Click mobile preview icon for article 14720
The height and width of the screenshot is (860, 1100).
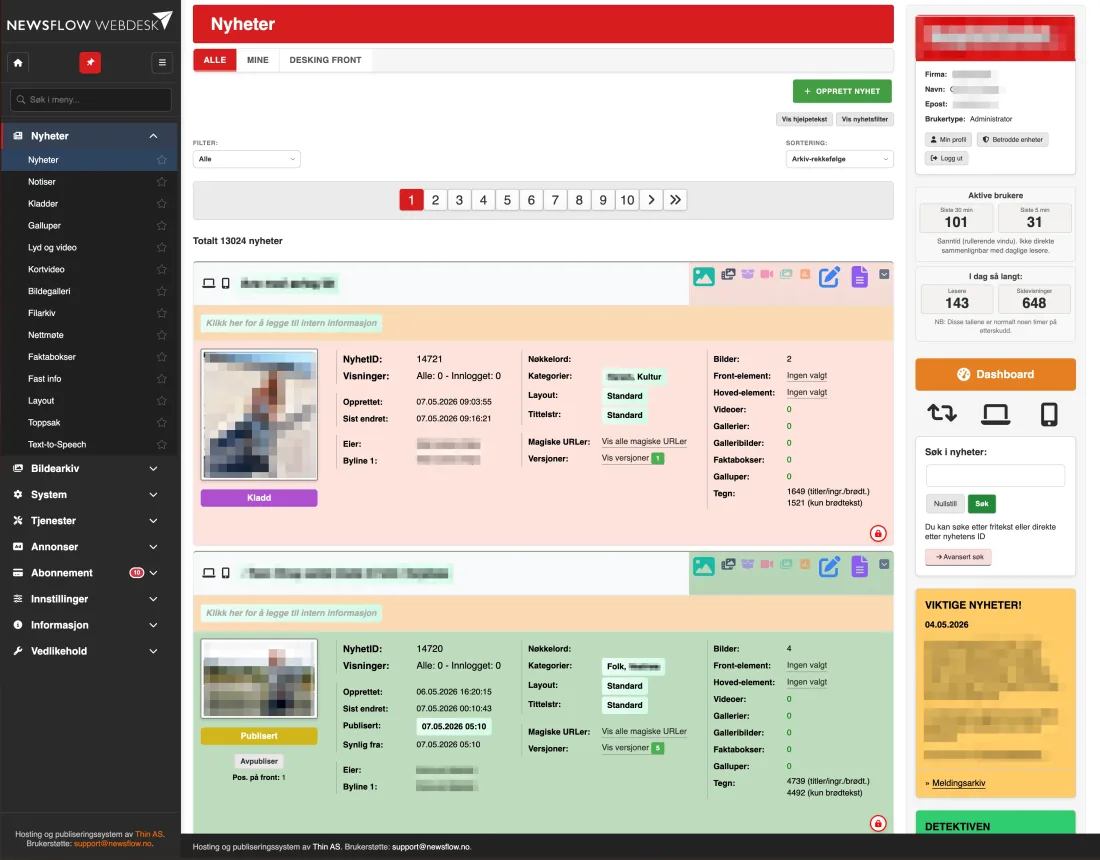(226, 573)
